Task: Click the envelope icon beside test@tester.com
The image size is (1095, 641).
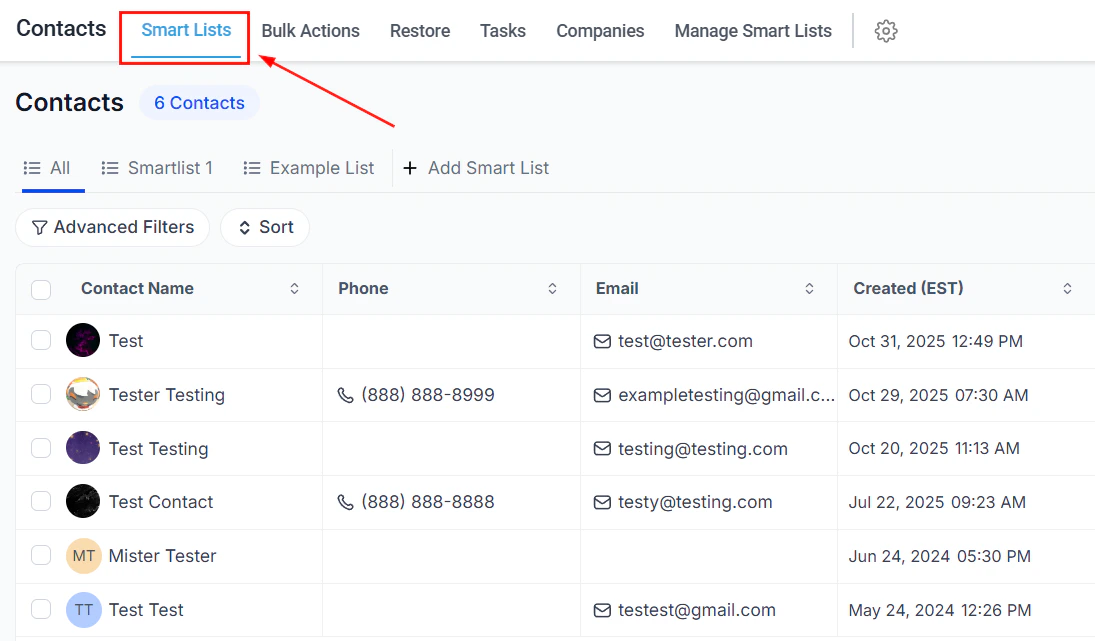Action: (x=602, y=340)
